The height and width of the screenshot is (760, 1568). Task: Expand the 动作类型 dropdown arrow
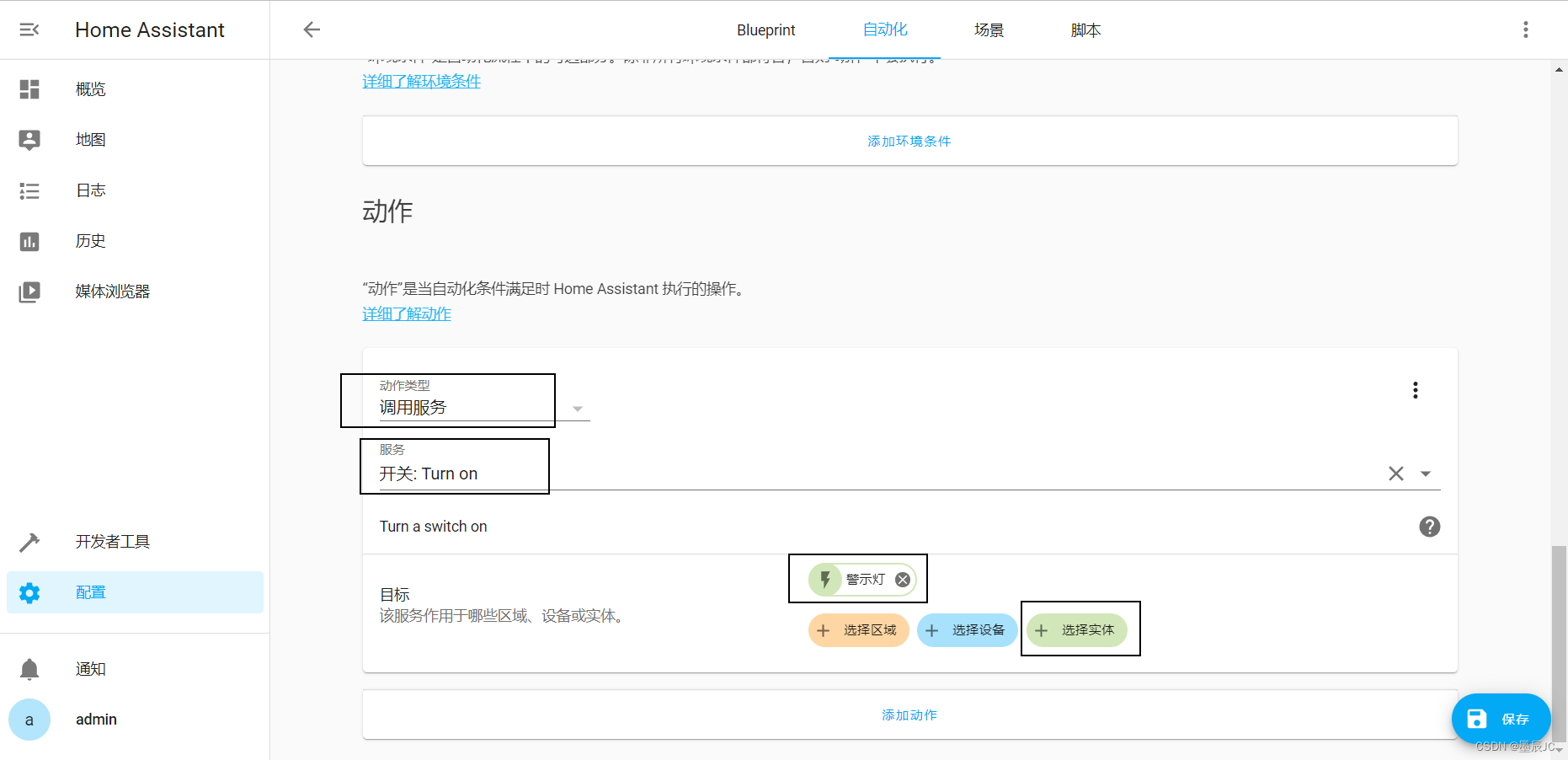click(x=578, y=409)
